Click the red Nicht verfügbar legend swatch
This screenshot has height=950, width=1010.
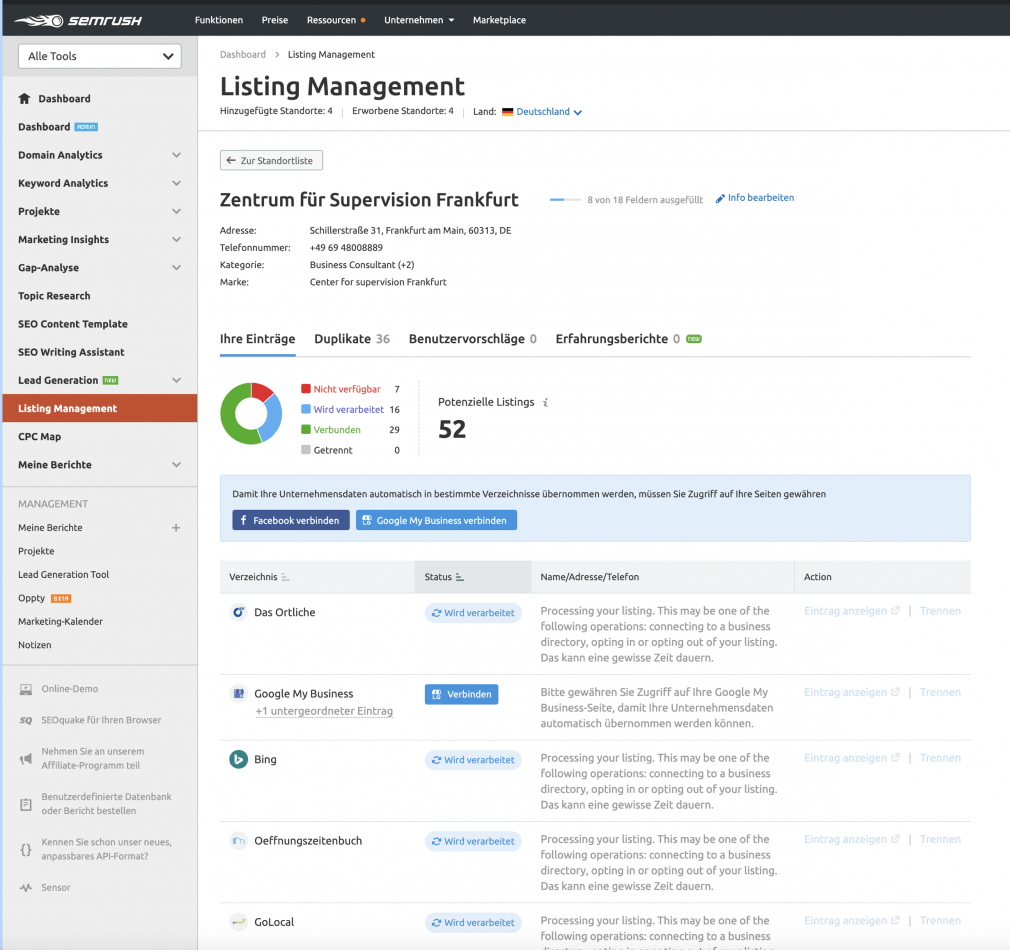(x=306, y=389)
